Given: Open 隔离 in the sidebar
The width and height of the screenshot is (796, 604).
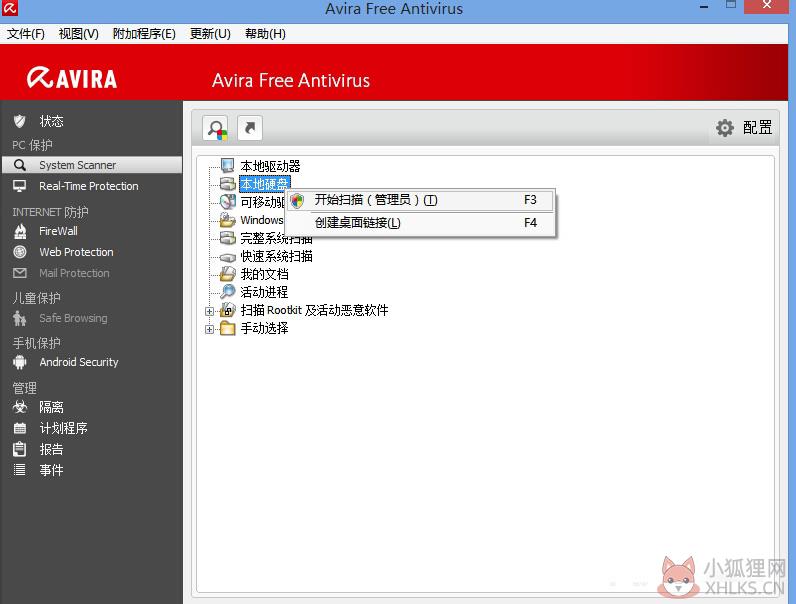Looking at the screenshot, I should 51,407.
